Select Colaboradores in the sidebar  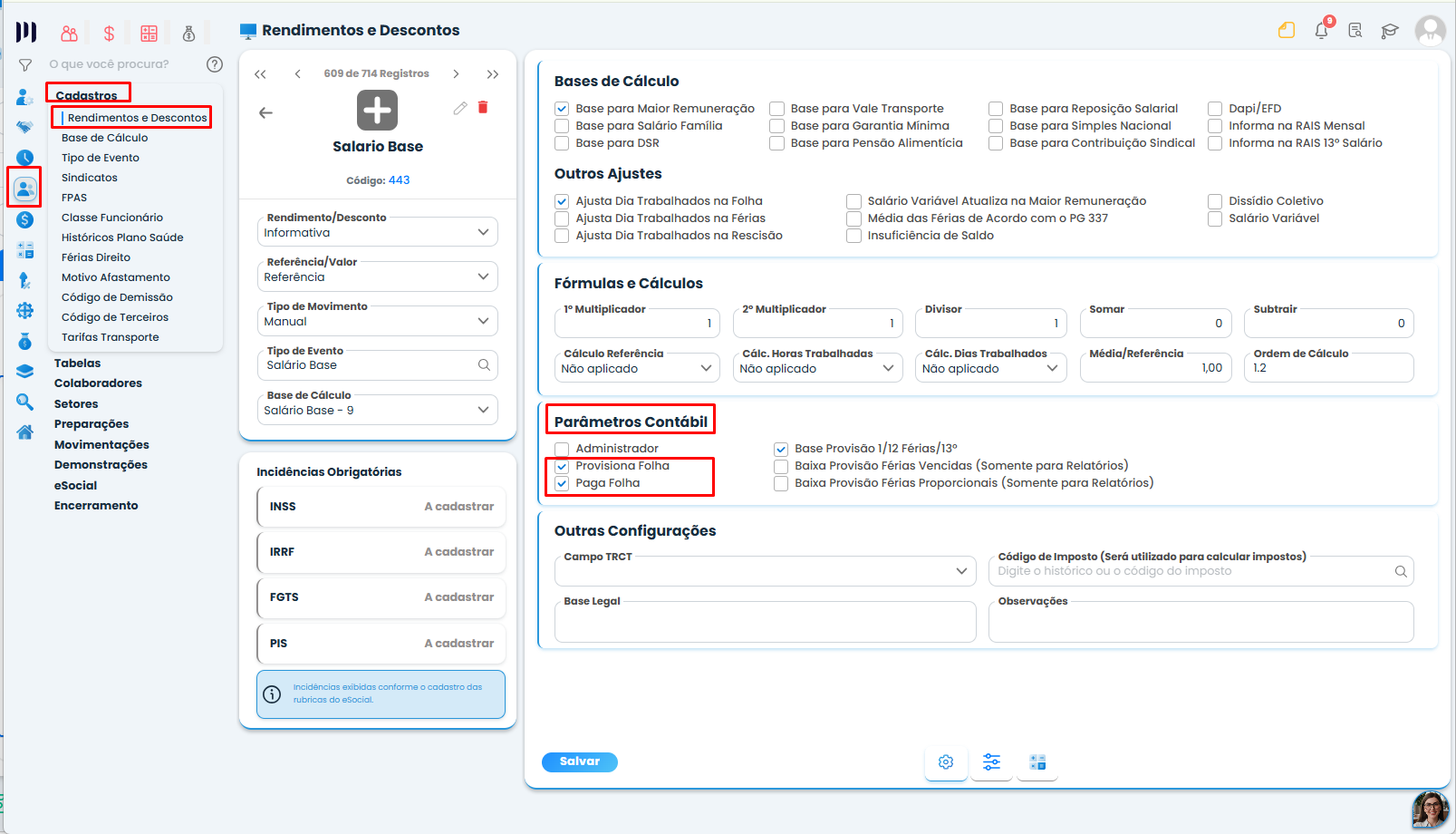tap(98, 383)
